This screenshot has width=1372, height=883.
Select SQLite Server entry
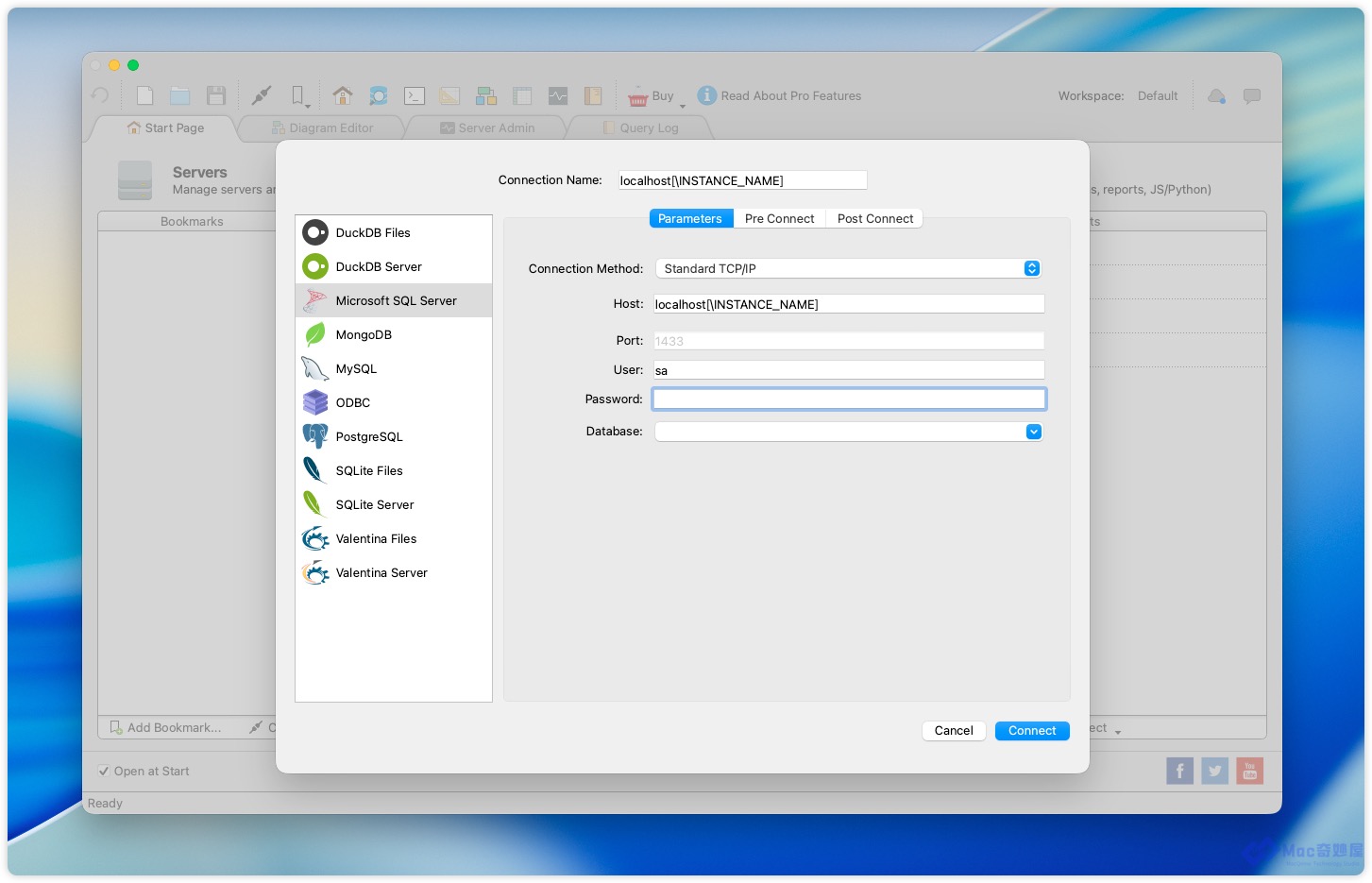(x=394, y=504)
